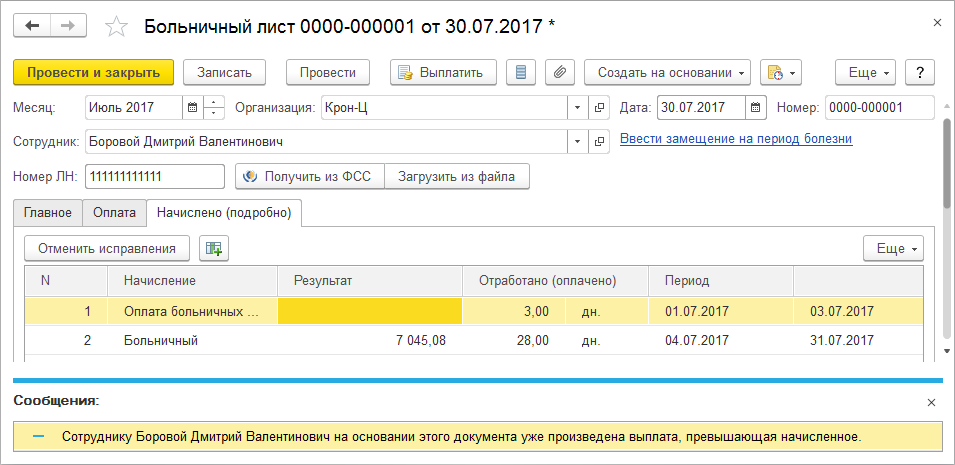Viewport: 955px width, 465px height.
Task: Close the Сообщения messages panel
Action: (931, 402)
